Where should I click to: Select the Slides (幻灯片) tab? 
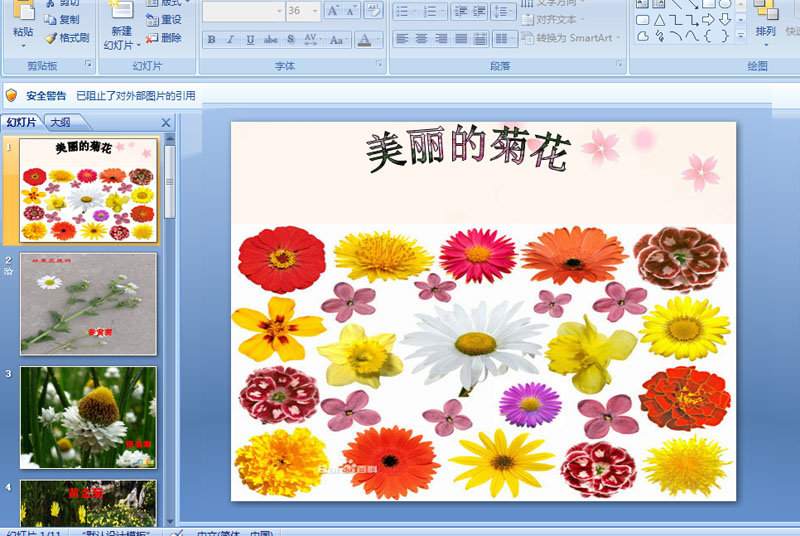point(21,122)
